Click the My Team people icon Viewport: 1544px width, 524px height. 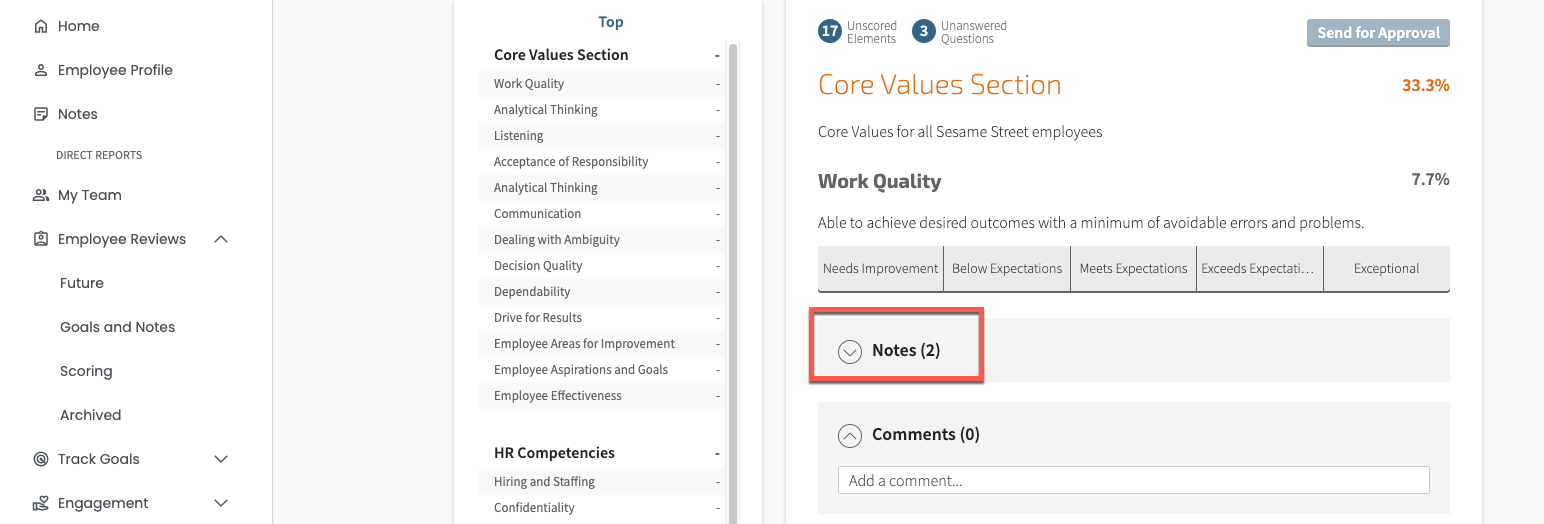point(41,195)
